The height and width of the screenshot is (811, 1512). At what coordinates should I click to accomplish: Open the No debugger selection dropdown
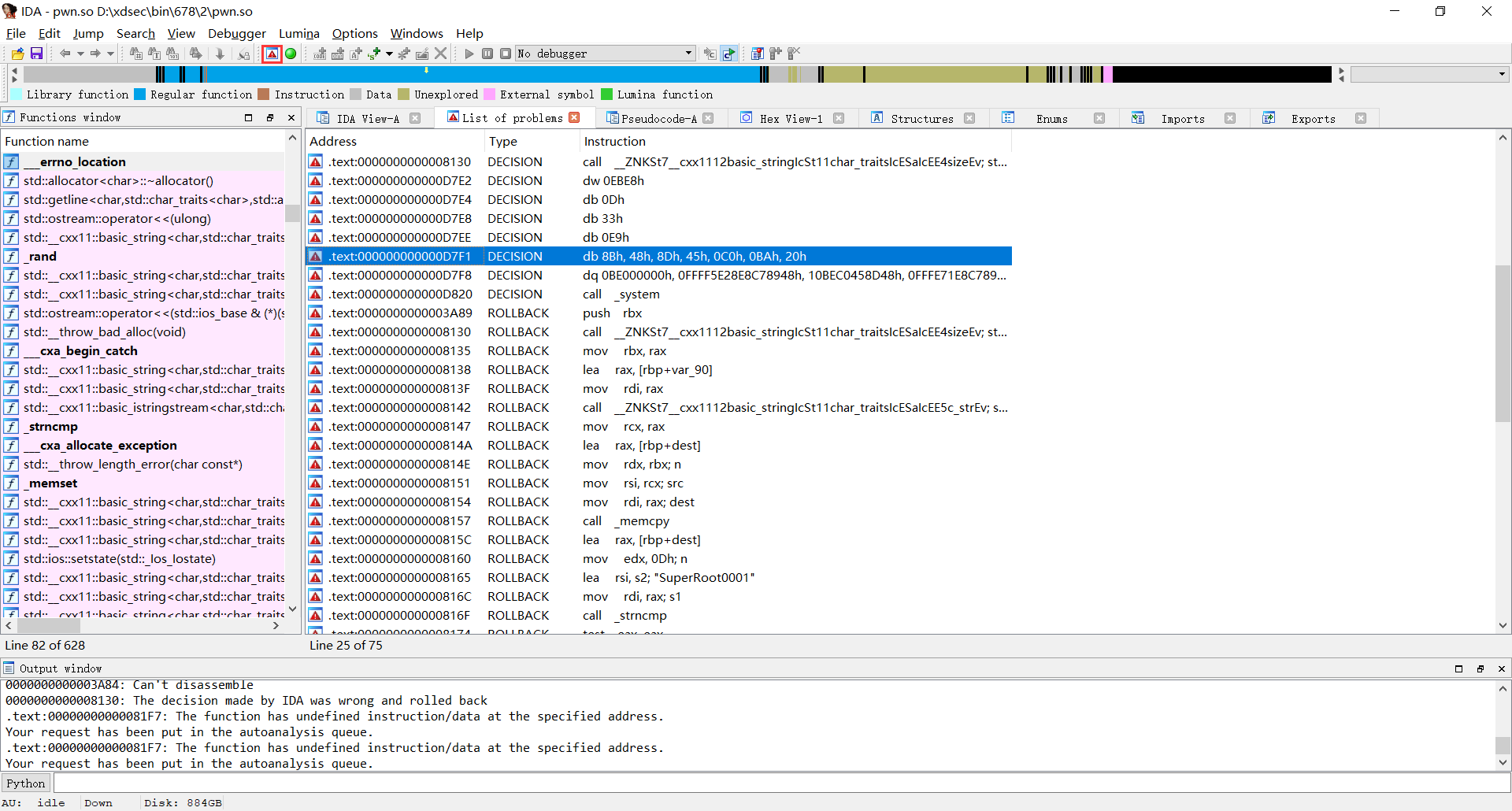point(606,54)
